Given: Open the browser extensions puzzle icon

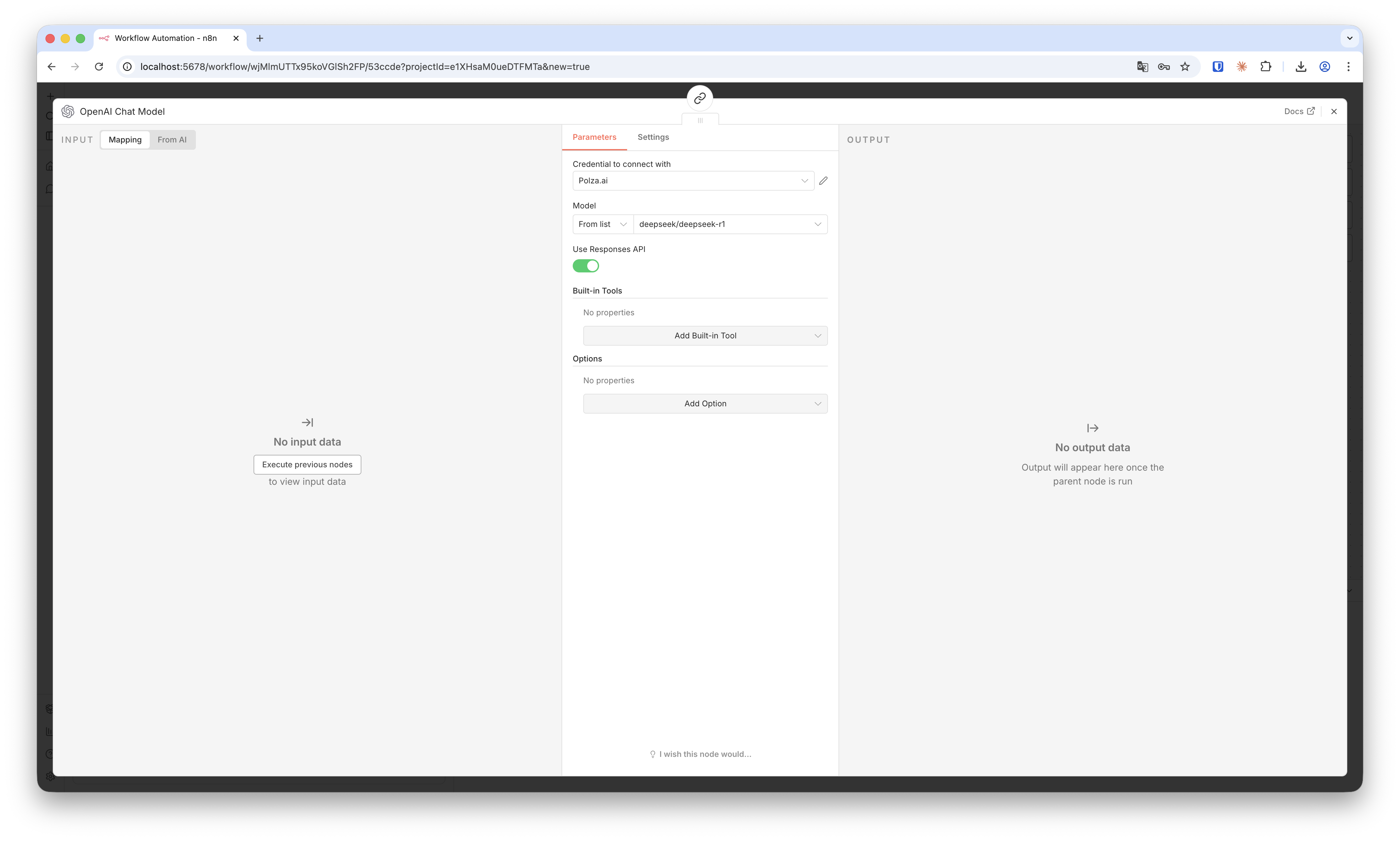Looking at the screenshot, I should tap(1265, 67).
